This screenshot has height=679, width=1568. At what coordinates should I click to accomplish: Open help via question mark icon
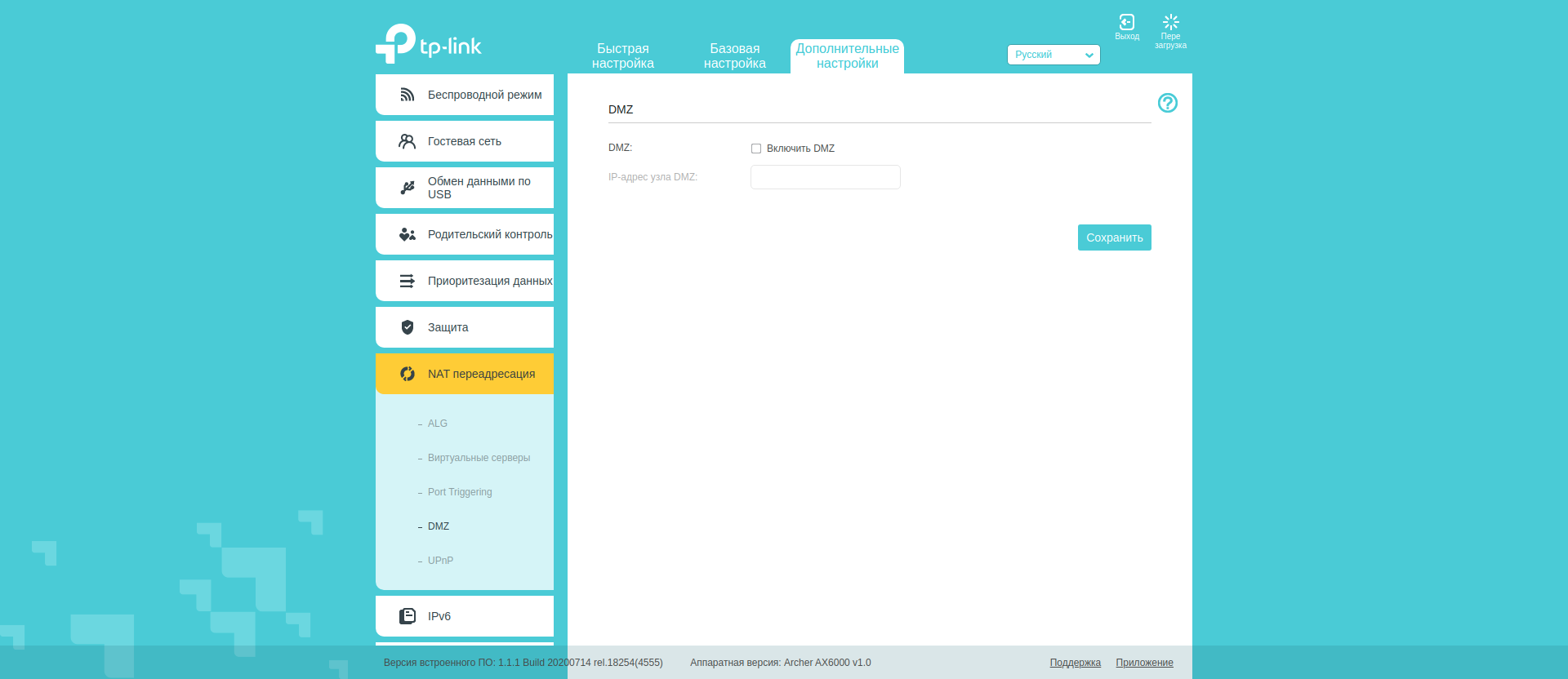click(1167, 103)
